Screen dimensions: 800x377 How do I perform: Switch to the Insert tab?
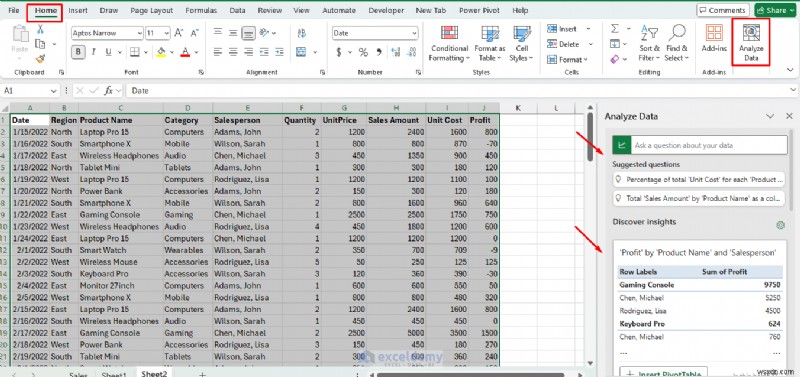pos(78,10)
